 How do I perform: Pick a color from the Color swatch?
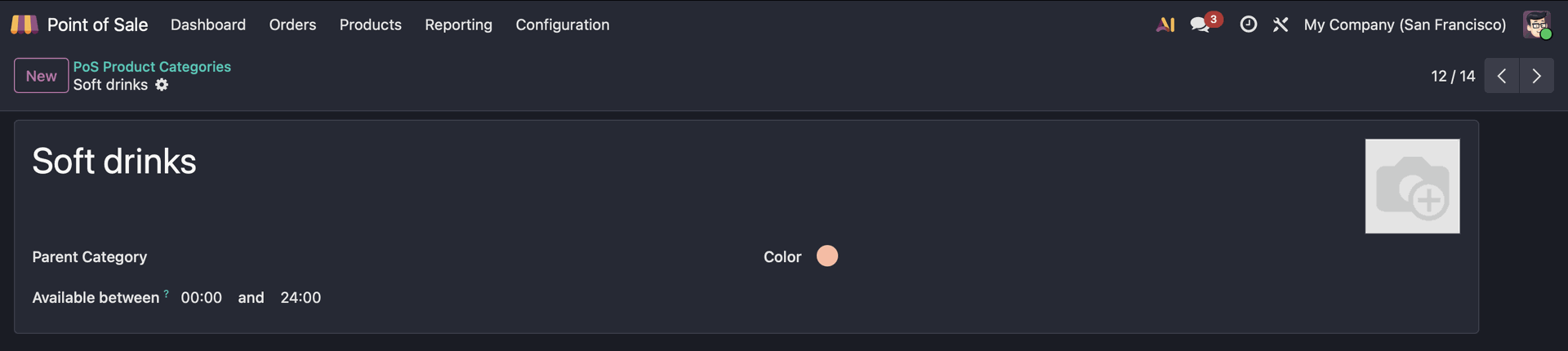tap(827, 256)
